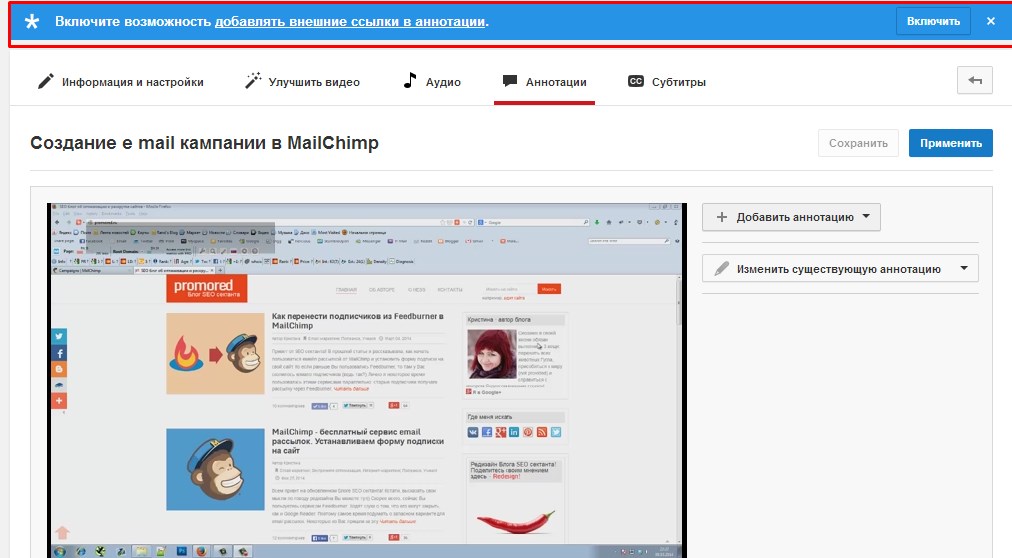
Task: Dismiss the blue notification banner
Action: pos(990,21)
